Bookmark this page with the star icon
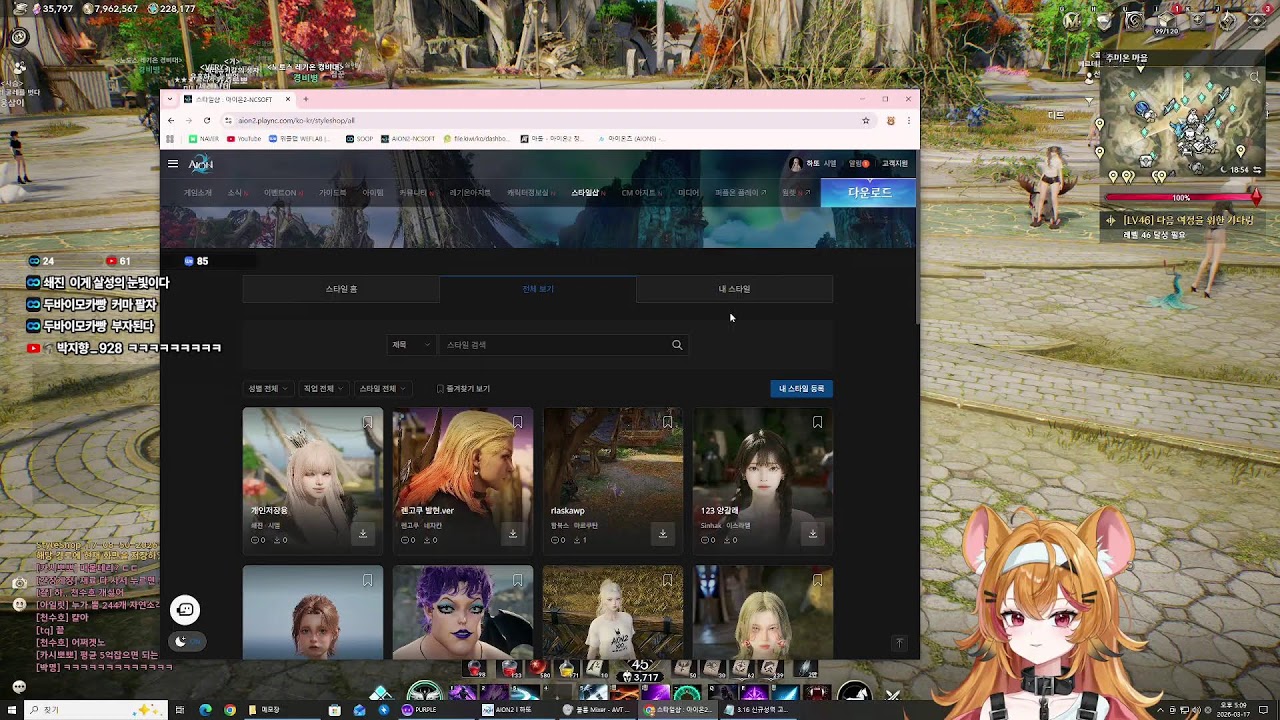This screenshot has height=720, width=1280. click(866, 120)
